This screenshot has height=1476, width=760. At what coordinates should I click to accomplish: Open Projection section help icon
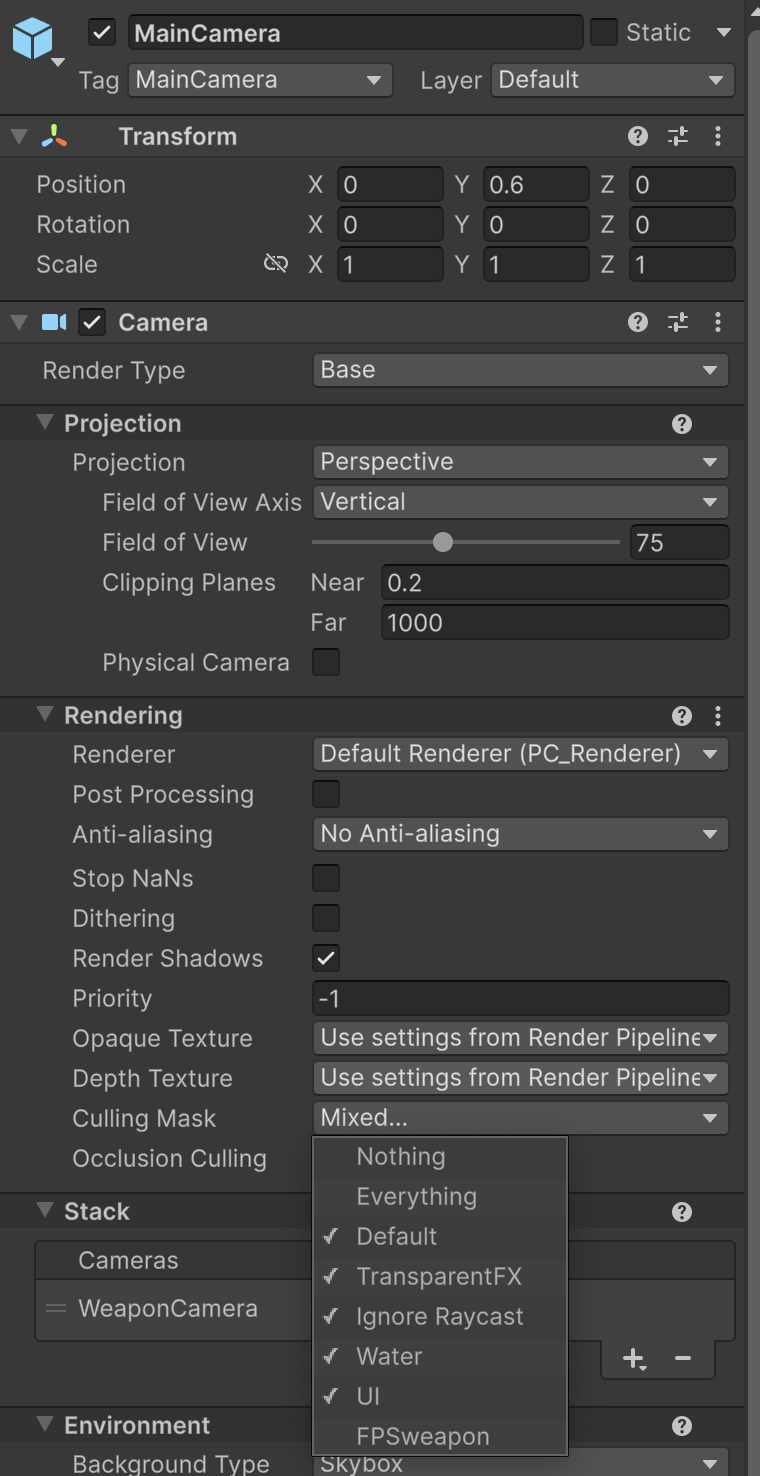tap(681, 424)
